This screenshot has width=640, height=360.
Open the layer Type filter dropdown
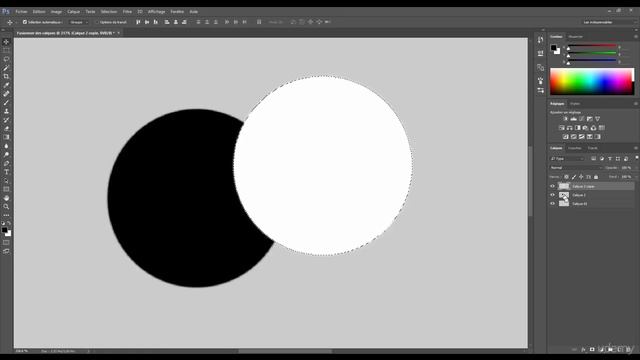(x=567, y=159)
